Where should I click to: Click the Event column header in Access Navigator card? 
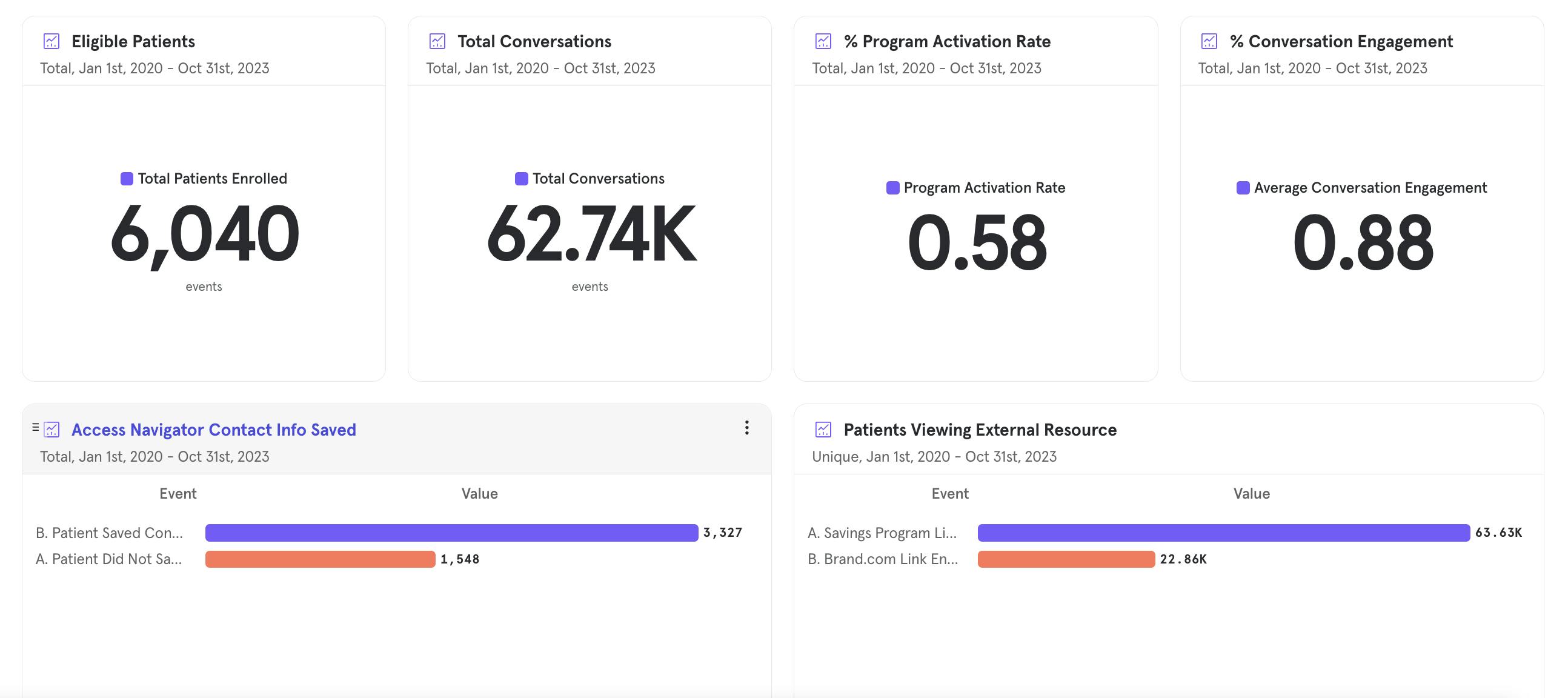click(178, 494)
